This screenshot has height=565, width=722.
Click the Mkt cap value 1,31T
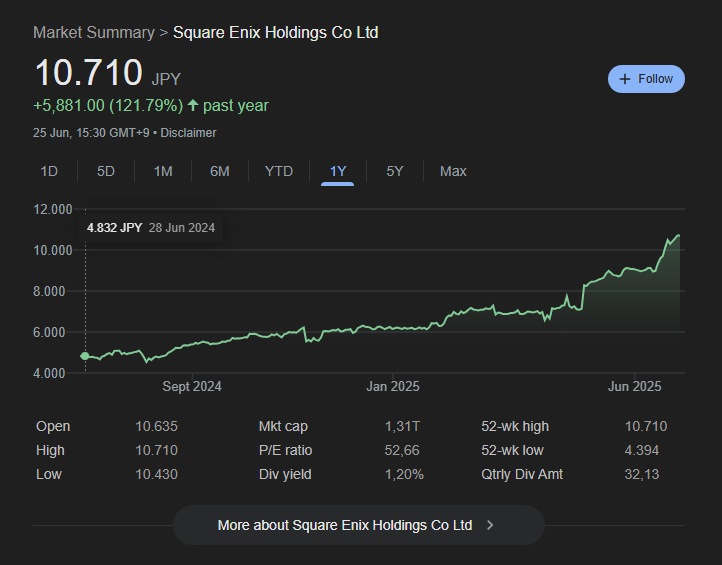coord(402,426)
